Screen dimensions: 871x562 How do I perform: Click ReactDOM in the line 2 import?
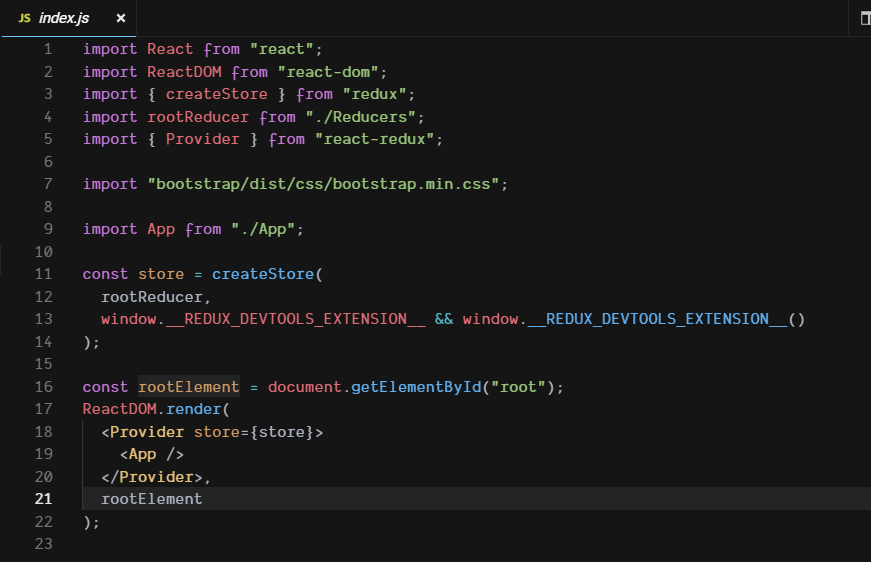(x=184, y=72)
